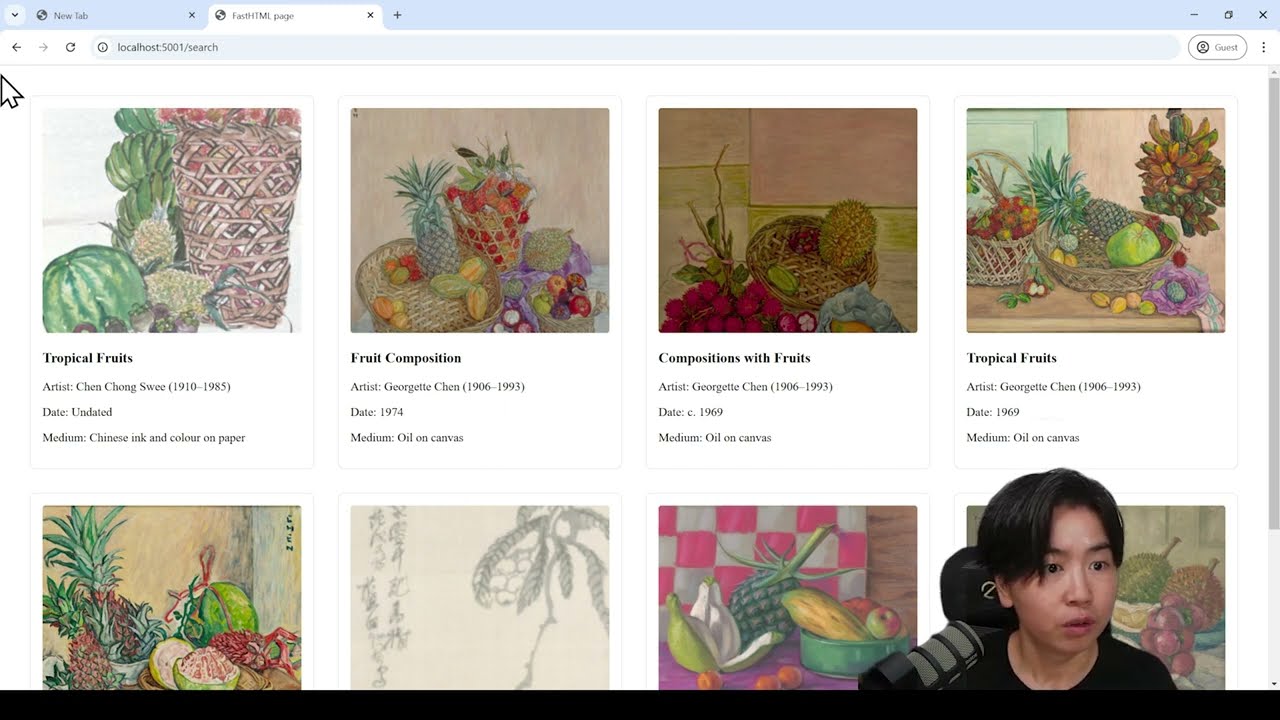This screenshot has width=1280, height=720.
Task: View site information icon in address bar
Action: (102, 47)
